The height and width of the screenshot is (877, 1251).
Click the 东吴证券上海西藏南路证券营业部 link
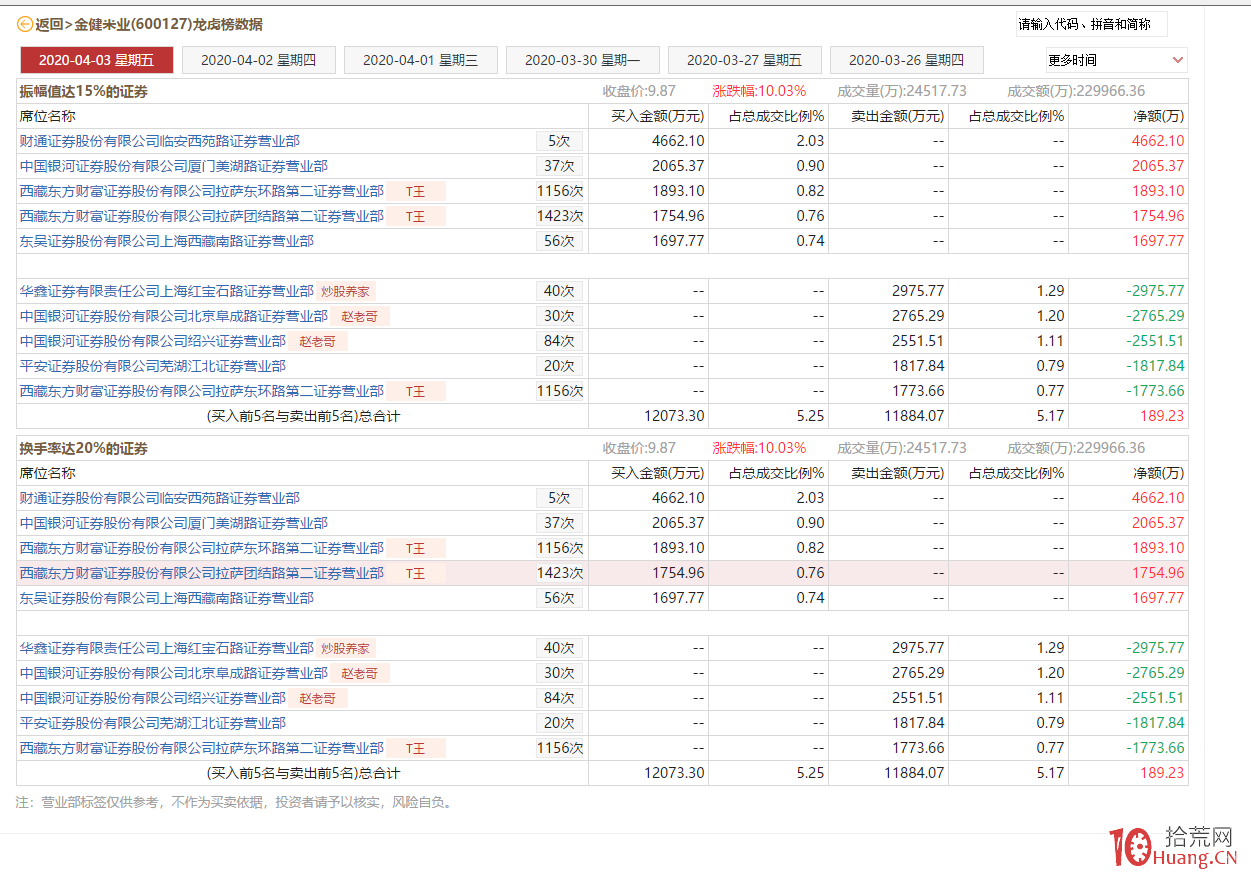point(165,240)
